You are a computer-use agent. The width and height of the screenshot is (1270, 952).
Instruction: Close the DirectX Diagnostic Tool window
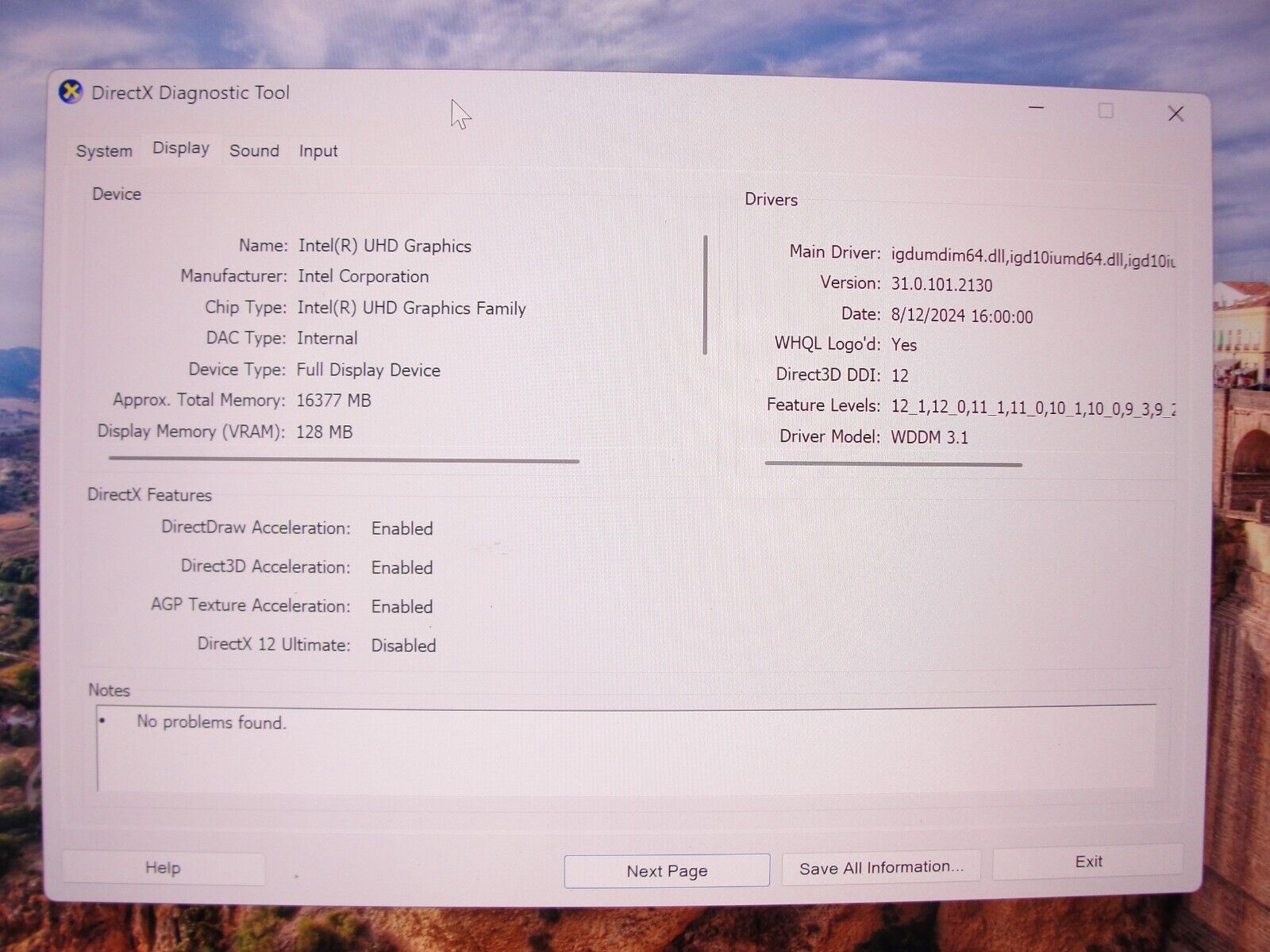(1176, 114)
